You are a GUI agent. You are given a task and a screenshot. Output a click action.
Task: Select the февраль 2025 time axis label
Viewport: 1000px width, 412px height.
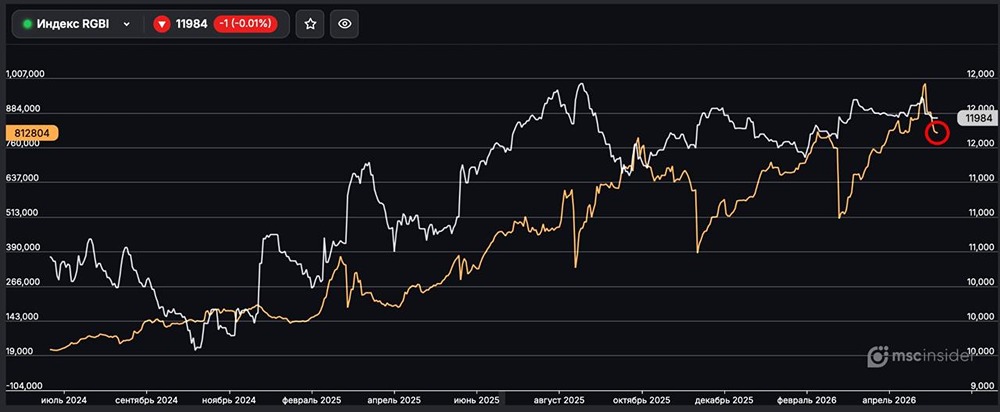coord(311,400)
